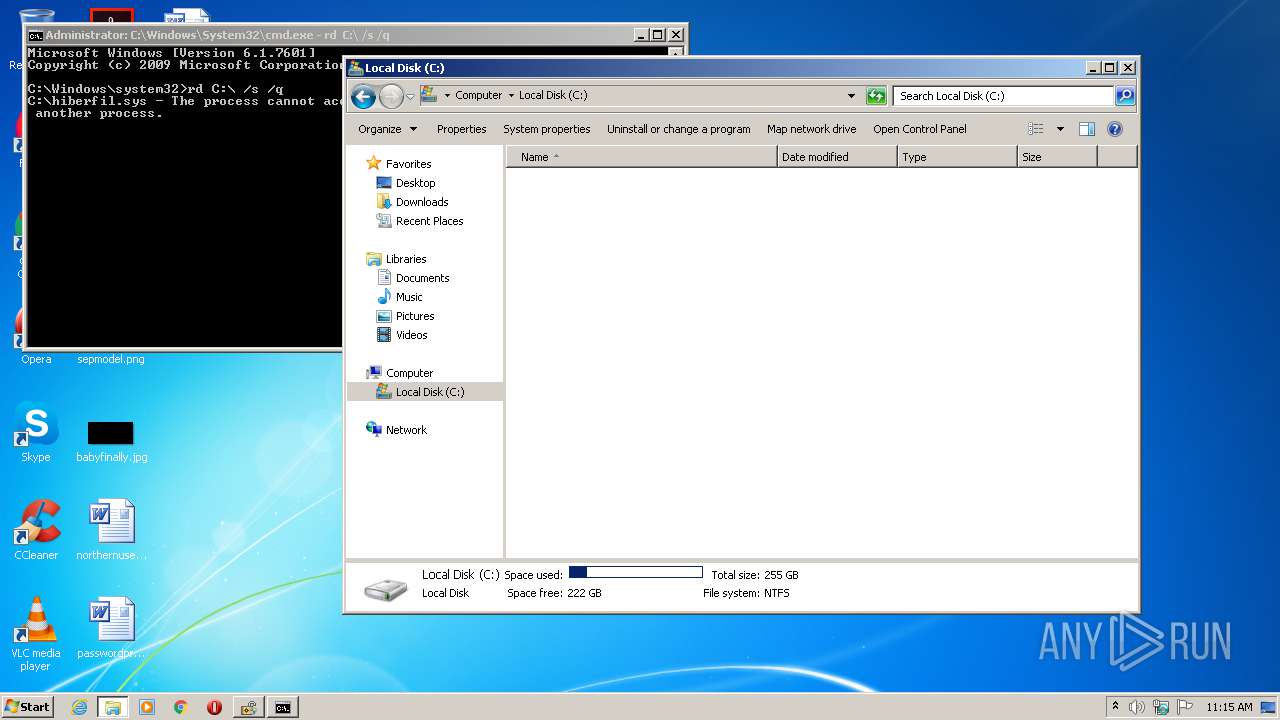Click the cmd window system menu icon
The width and height of the screenshot is (1280, 720).
click(35, 35)
